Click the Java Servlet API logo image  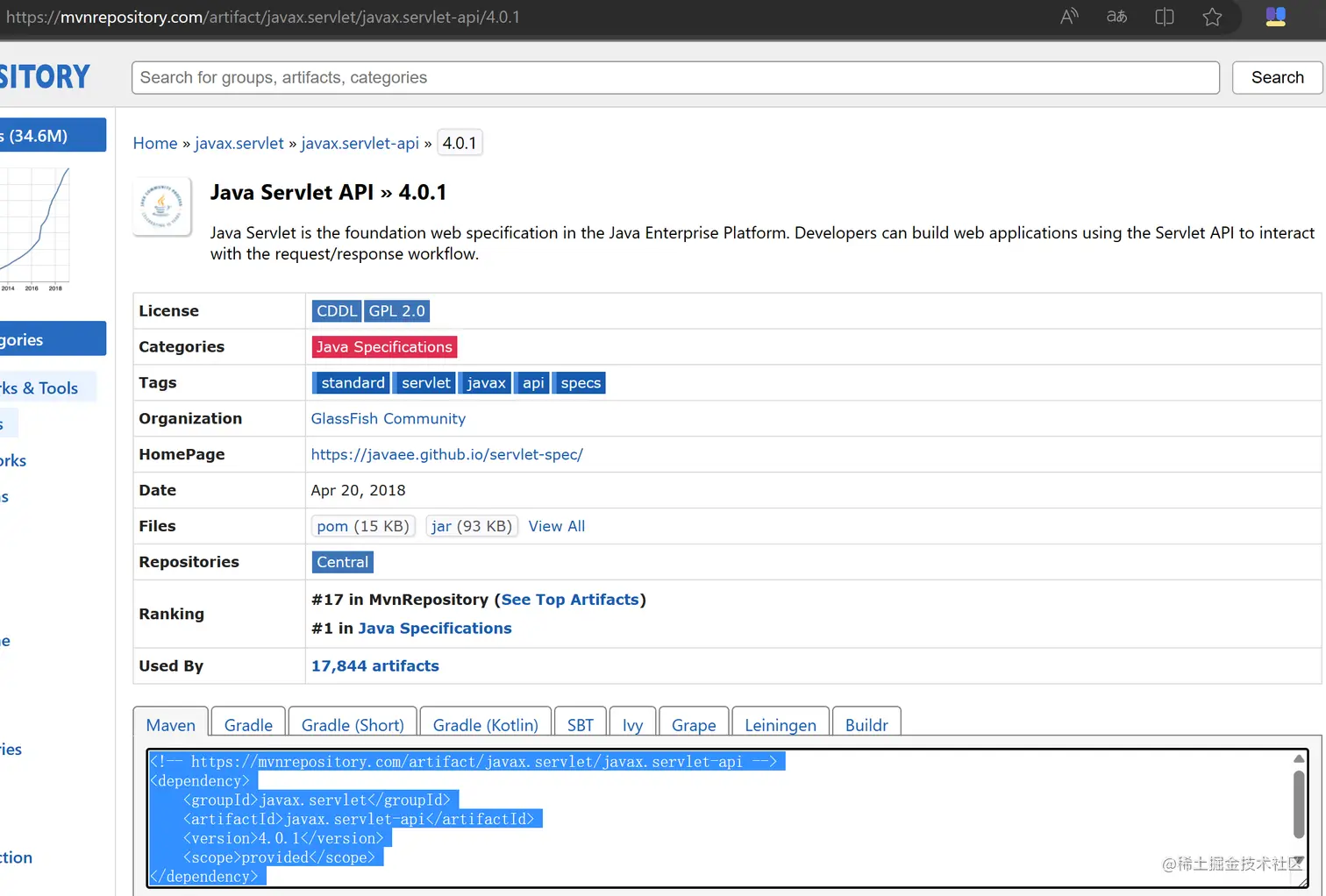pyautogui.click(x=162, y=207)
